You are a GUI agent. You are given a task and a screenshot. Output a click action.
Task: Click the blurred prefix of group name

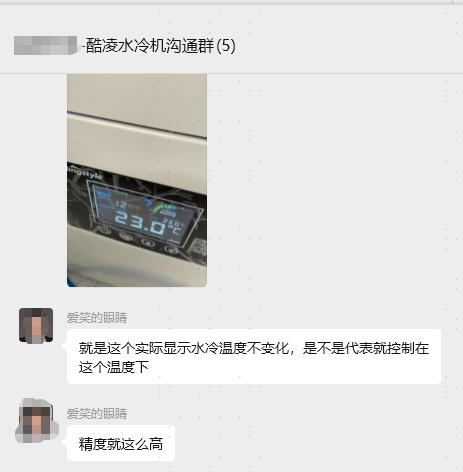(46, 45)
